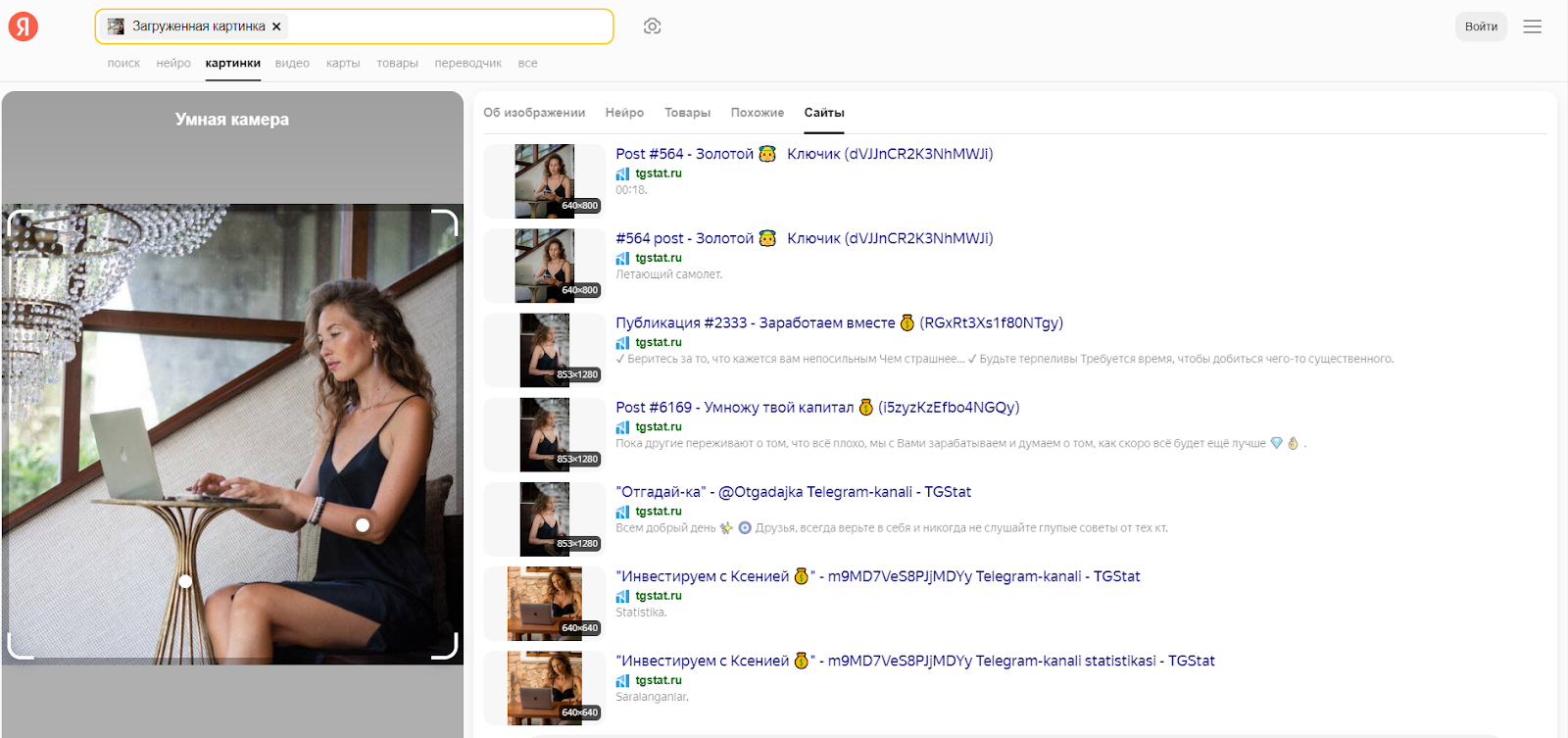The image size is (1568, 738).
Task: Open the карты tab
Action: [343, 63]
